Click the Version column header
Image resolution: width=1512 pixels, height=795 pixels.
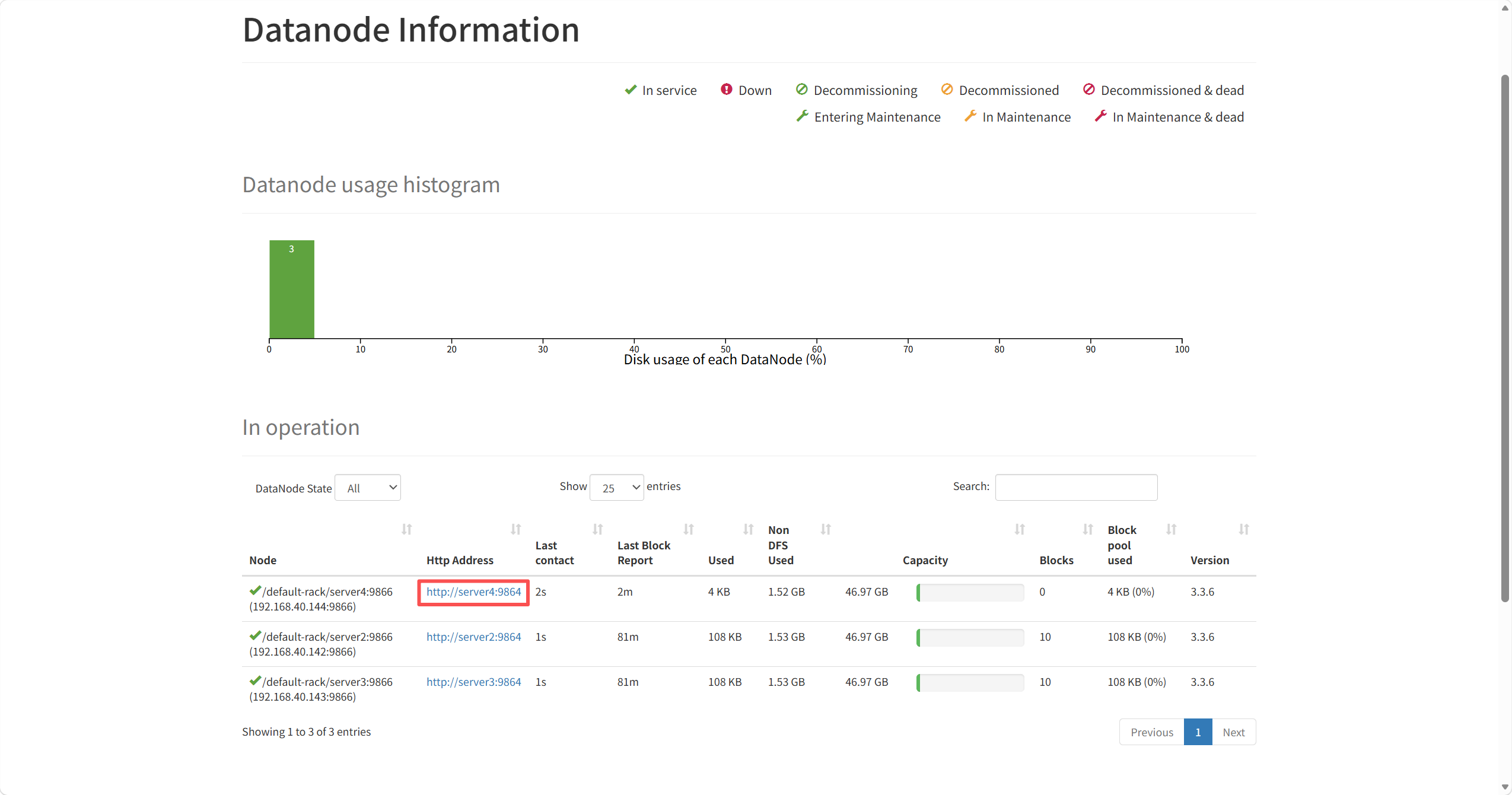pos(1209,560)
